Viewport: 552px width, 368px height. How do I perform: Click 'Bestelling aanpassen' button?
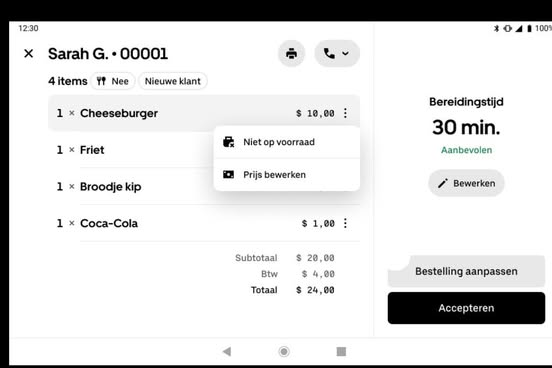tap(466, 271)
